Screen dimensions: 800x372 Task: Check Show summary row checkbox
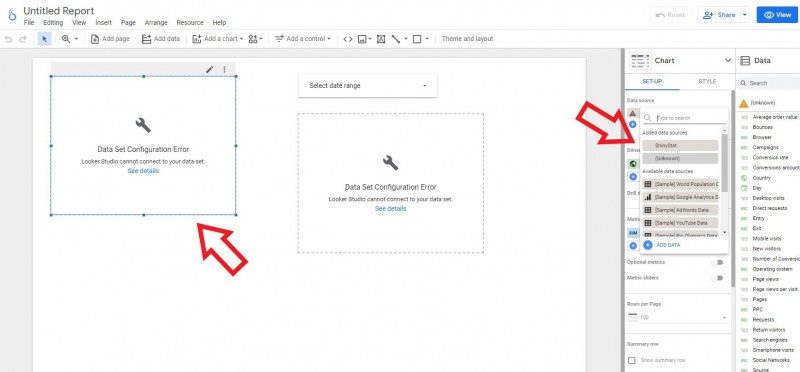pyautogui.click(x=632, y=360)
